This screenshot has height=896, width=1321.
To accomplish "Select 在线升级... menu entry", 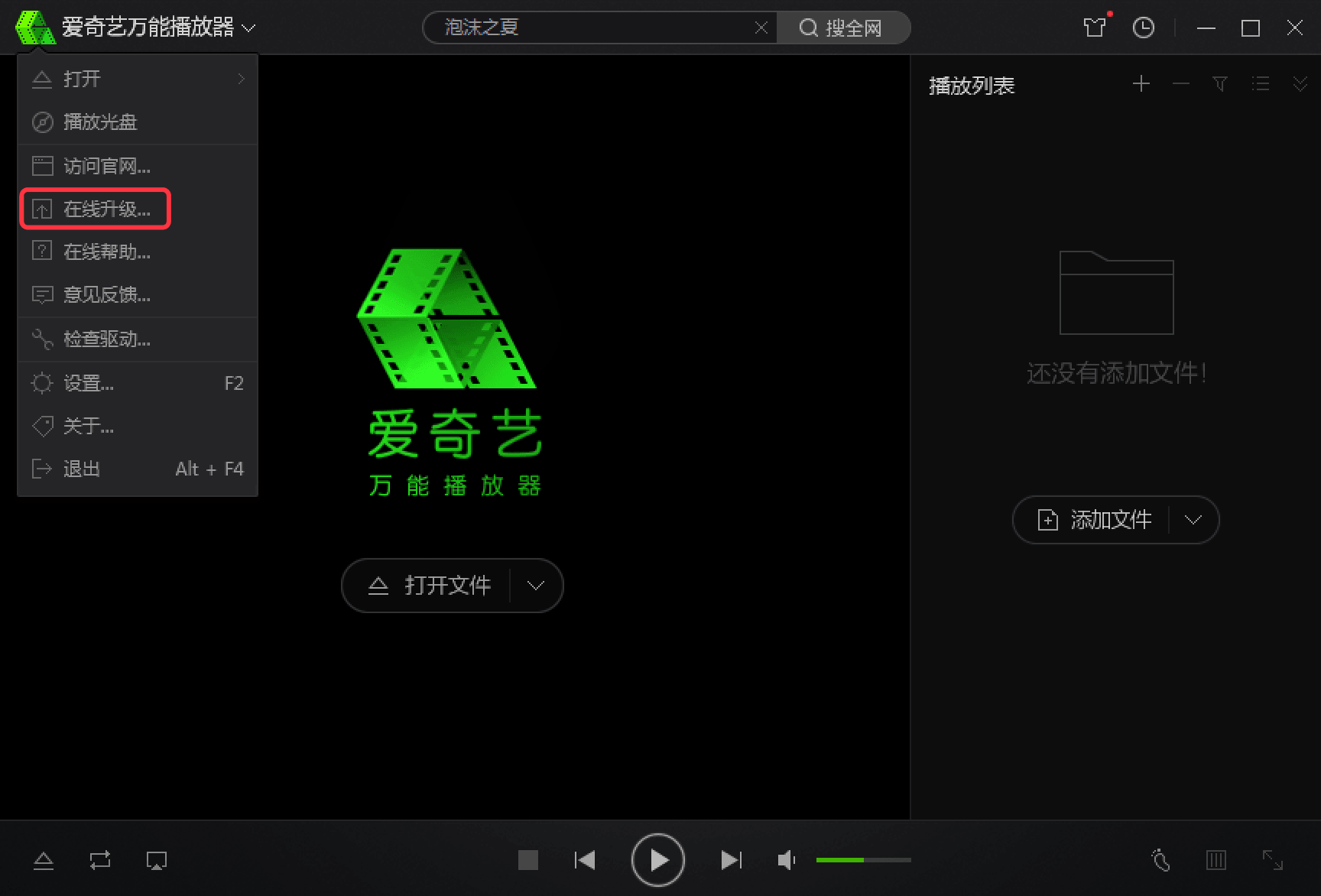I will (x=138, y=209).
